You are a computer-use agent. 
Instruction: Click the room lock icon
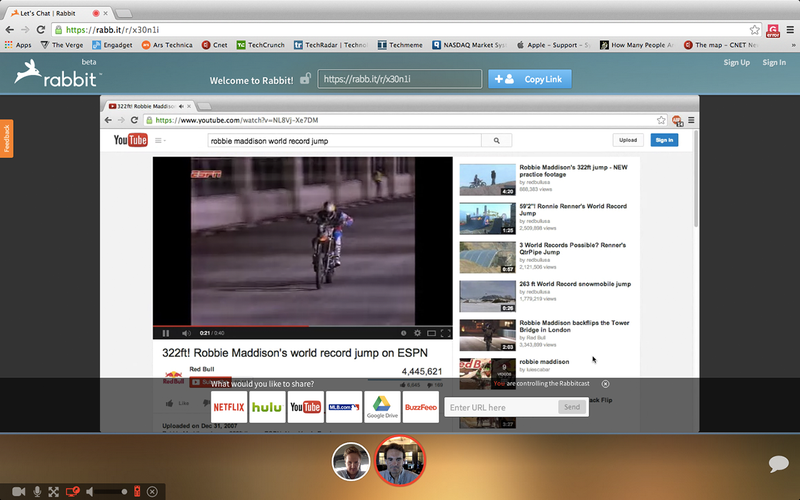305,79
